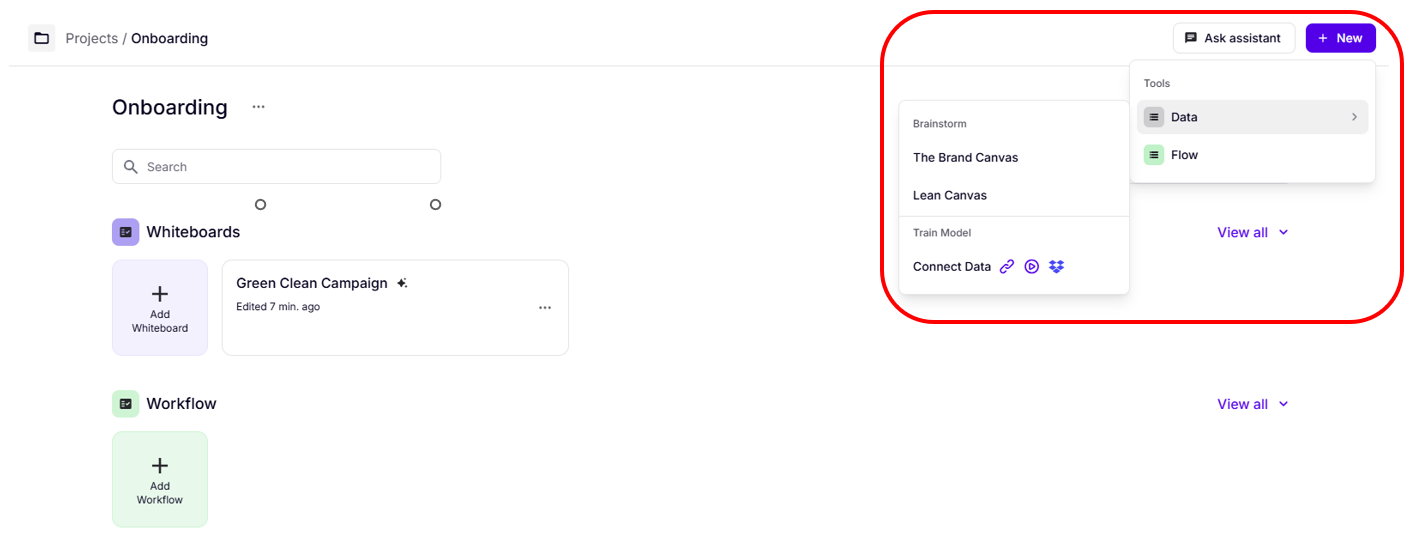Click the purple New button
This screenshot has width=1414, height=546.
(x=1340, y=38)
